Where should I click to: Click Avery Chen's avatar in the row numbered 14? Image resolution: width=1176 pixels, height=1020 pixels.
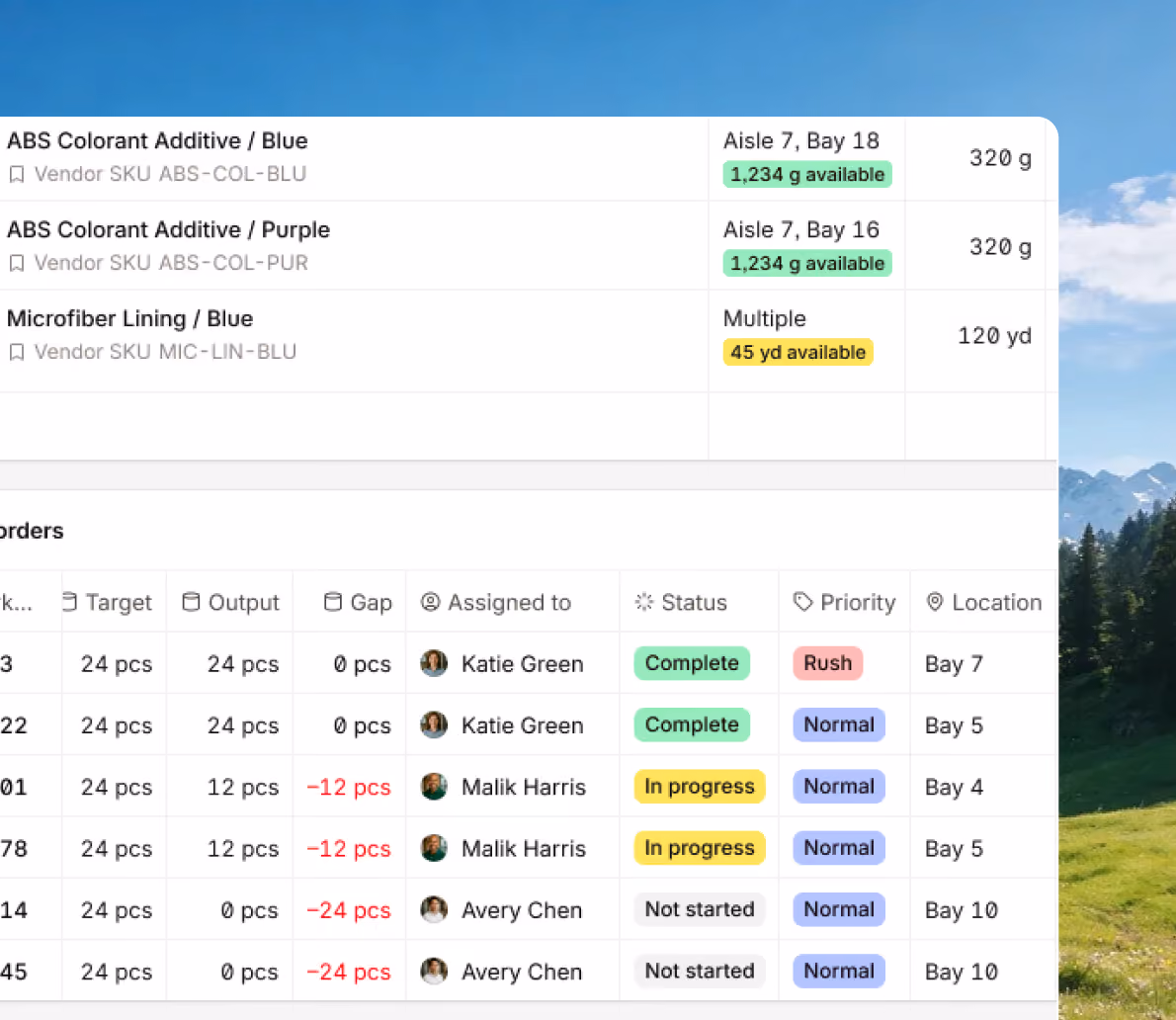tap(434, 909)
